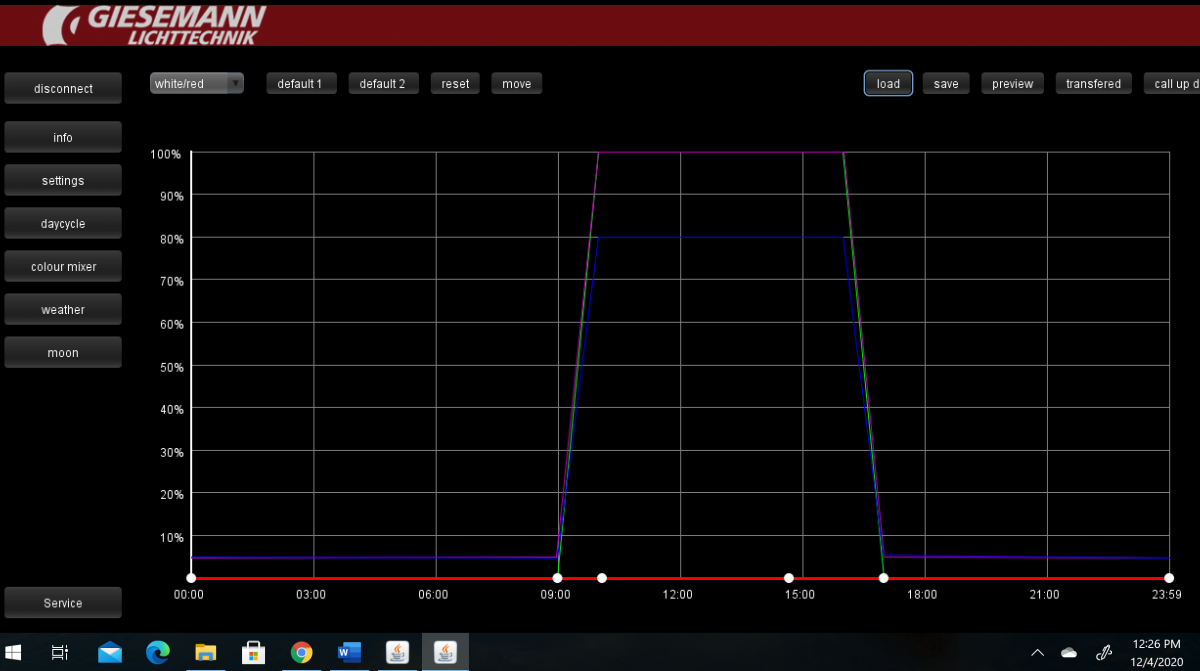Click the disconnect button
Viewport: 1200px width, 671px height.
pos(63,88)
